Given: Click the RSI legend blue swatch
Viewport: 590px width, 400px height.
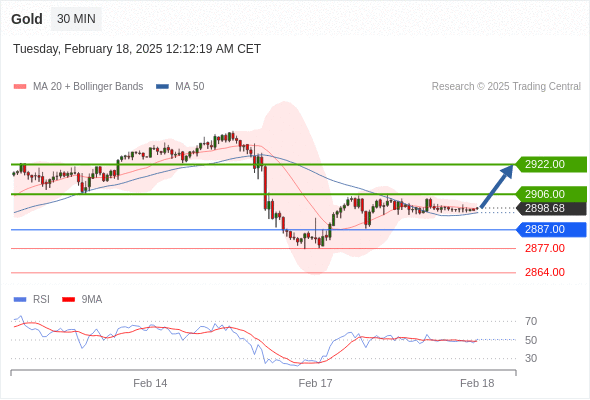Looking at the screenshot, I should pyautogui.click(x=20, y=300).
